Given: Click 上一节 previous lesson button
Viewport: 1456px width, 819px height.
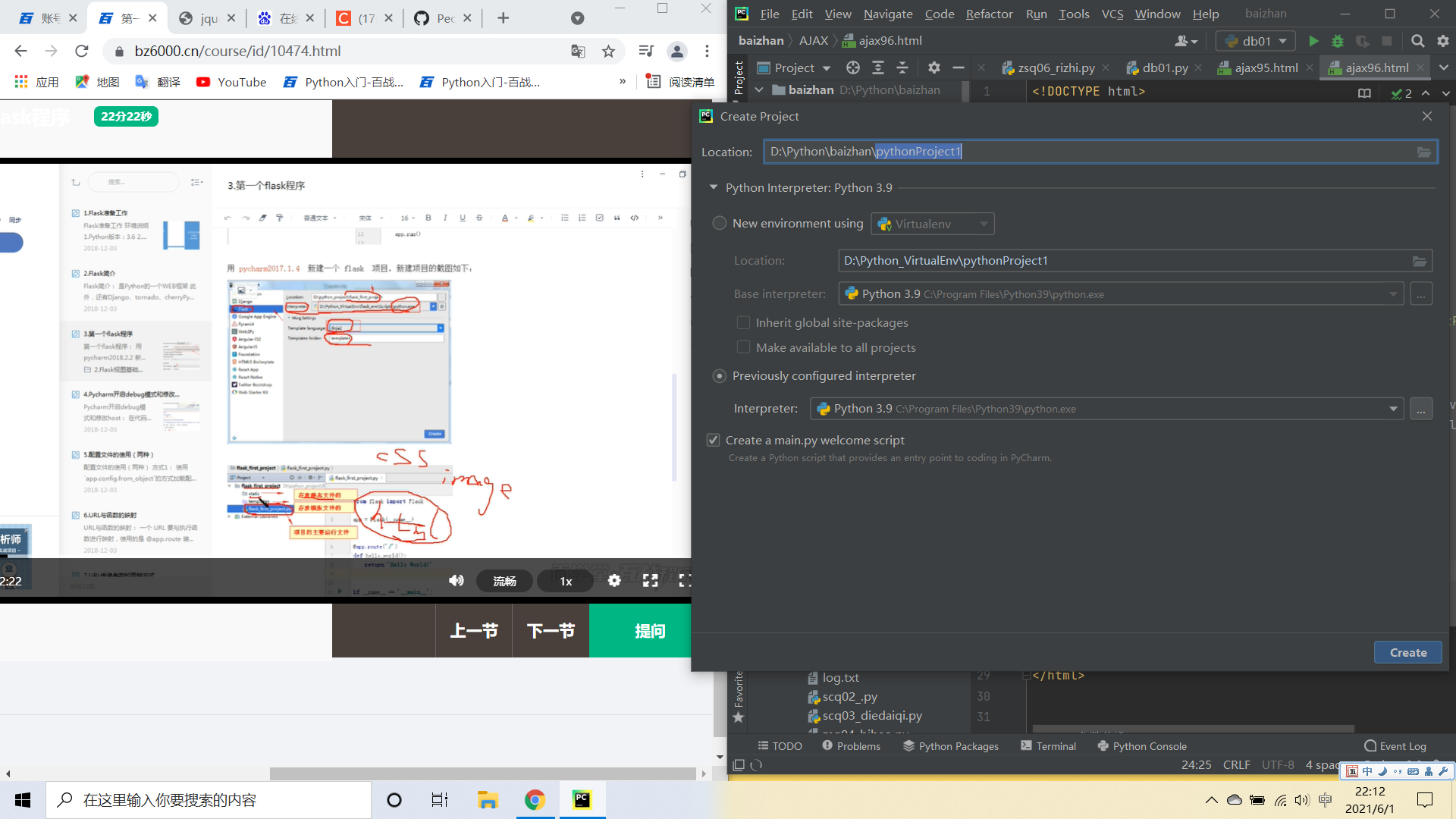Looking at the screenshot, I should pyautogui.click(x=474, y=631).
